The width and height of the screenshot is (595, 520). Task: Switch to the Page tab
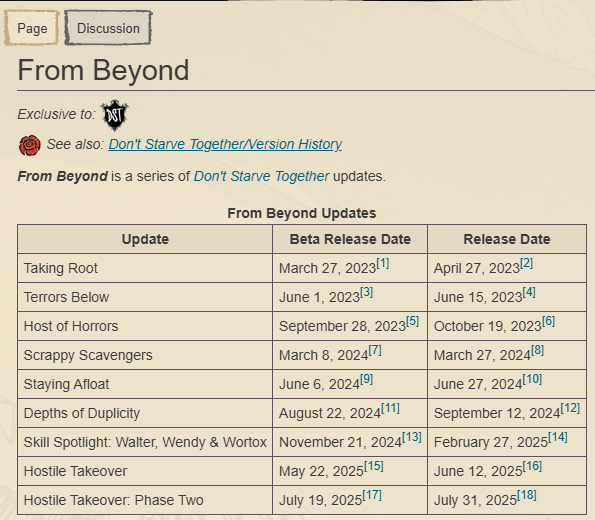32,28
